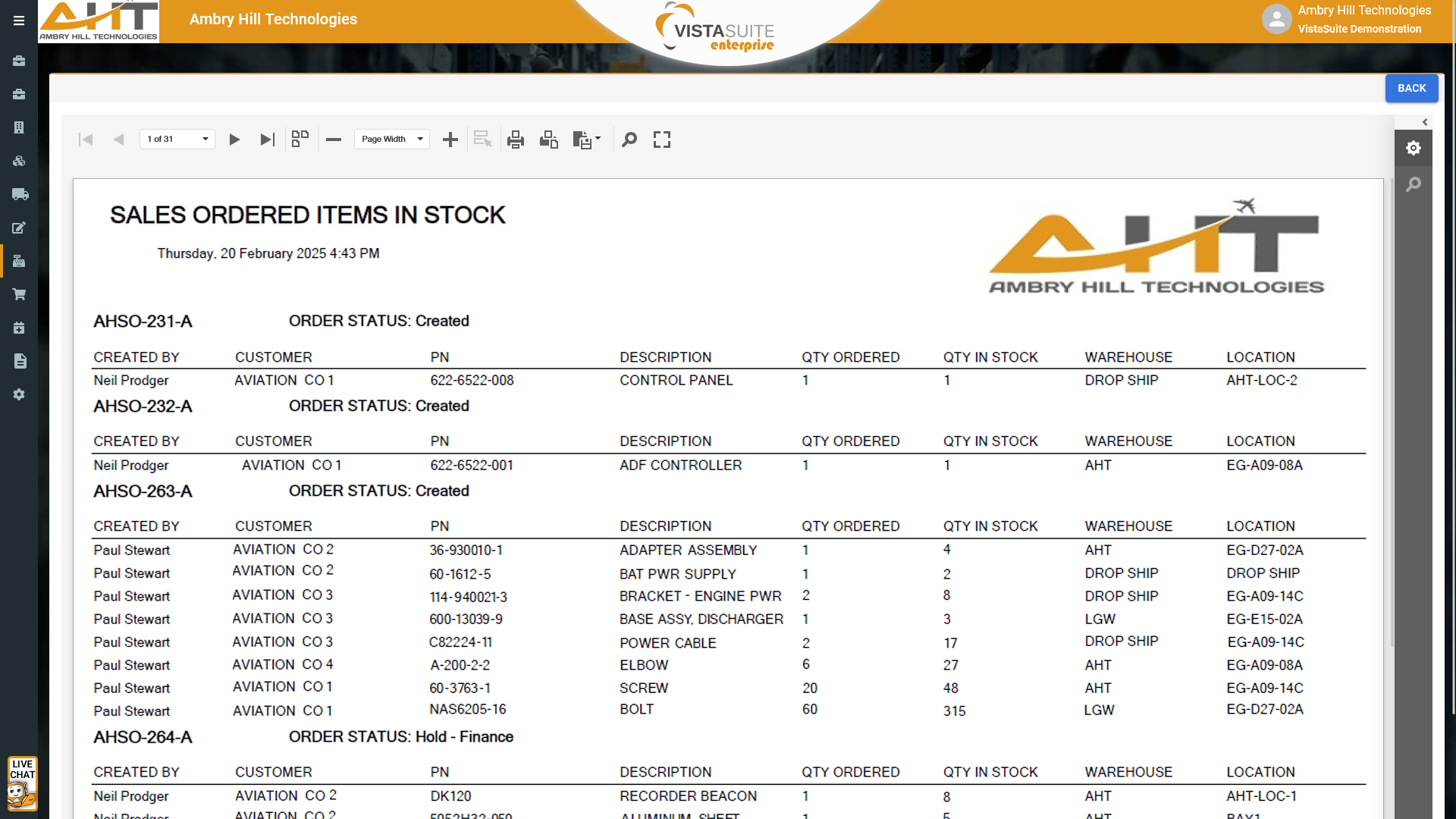Open the hamburger menu
The height and width of the screenshot is (819, 1456).
pos(19,20)
